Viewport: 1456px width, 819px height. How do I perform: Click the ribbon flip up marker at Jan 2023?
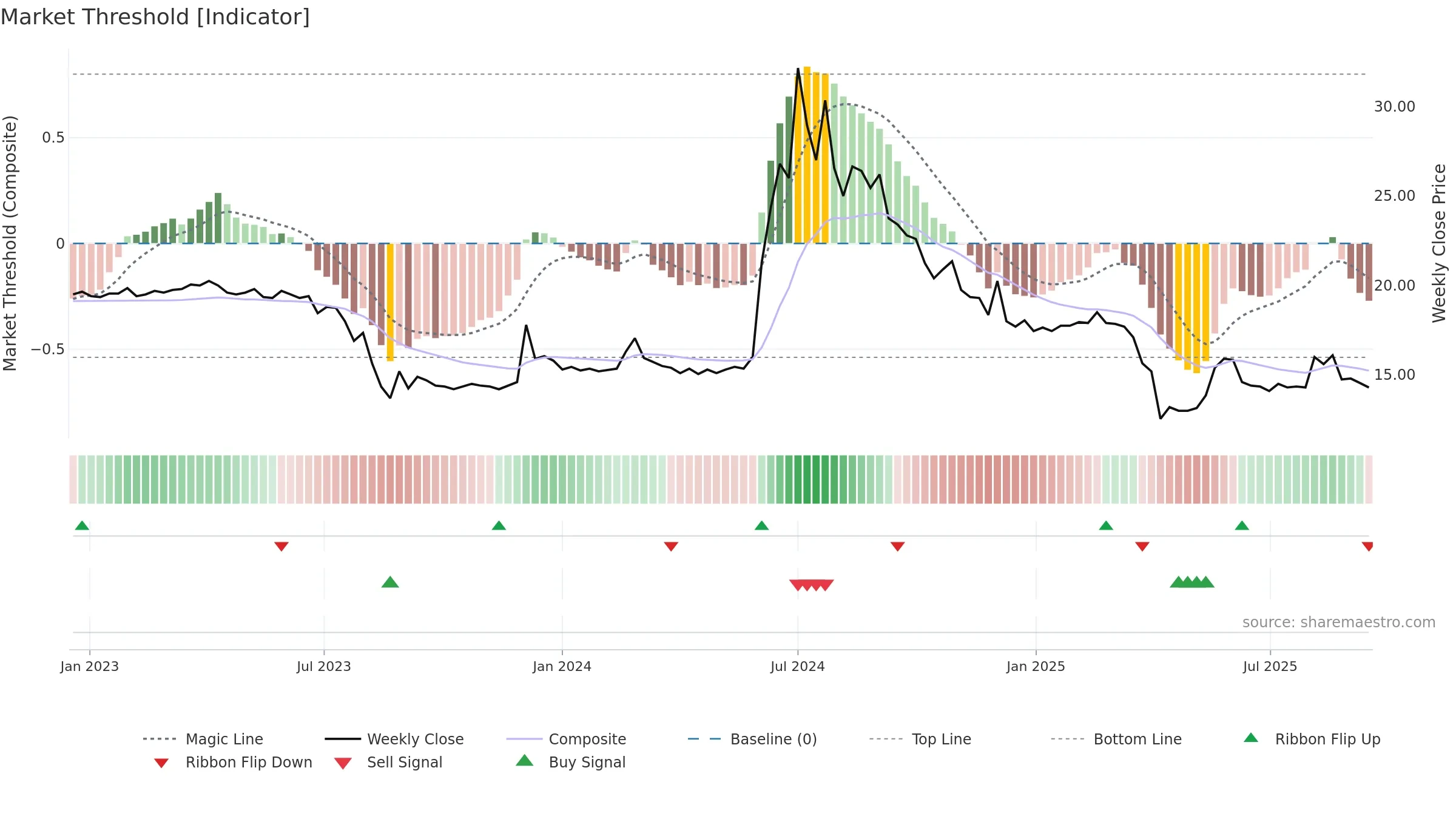click(x=82, y=525)
